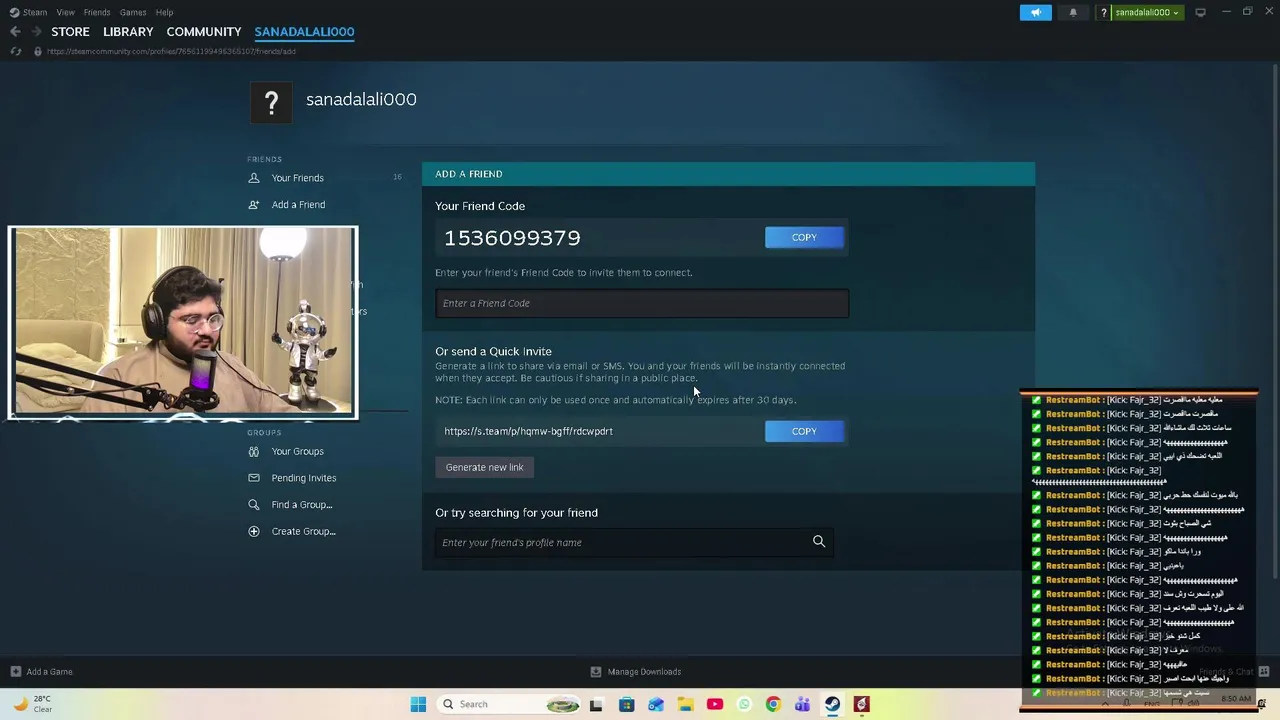Click the page URL address bar
Image resolution: width=1280 pixels, height=720 pixels.
(172, 51)
